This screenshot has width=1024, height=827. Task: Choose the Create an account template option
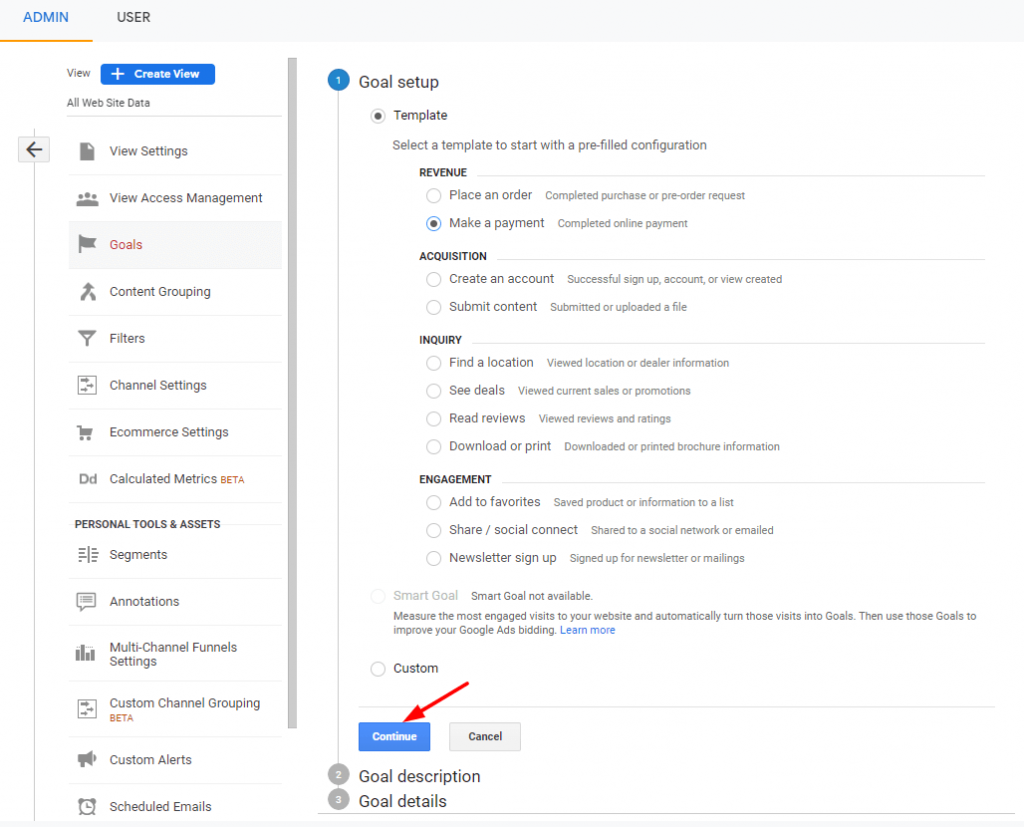434,279
